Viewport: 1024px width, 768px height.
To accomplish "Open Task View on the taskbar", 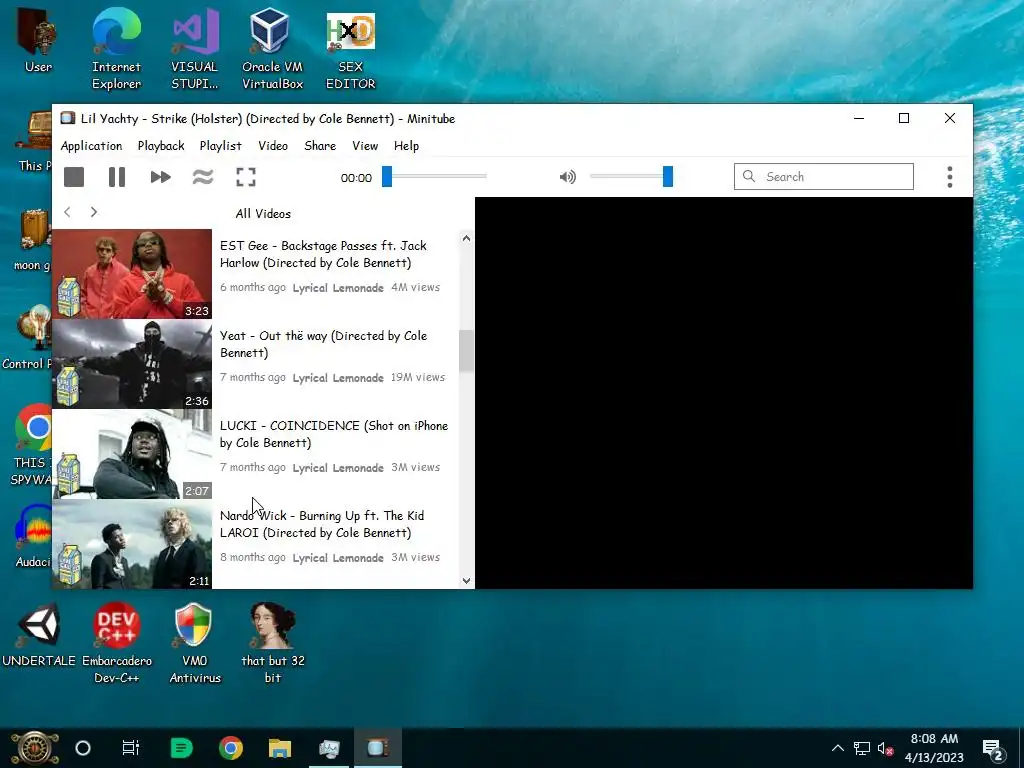I will 131,748.
